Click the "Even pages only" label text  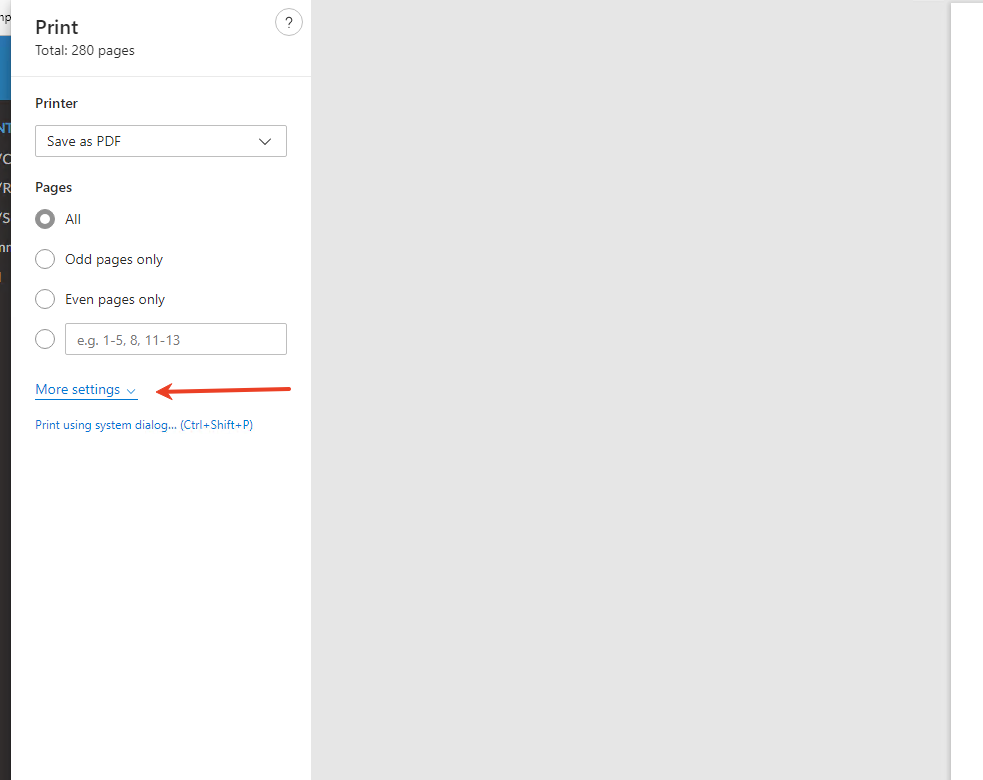(115, 299)
